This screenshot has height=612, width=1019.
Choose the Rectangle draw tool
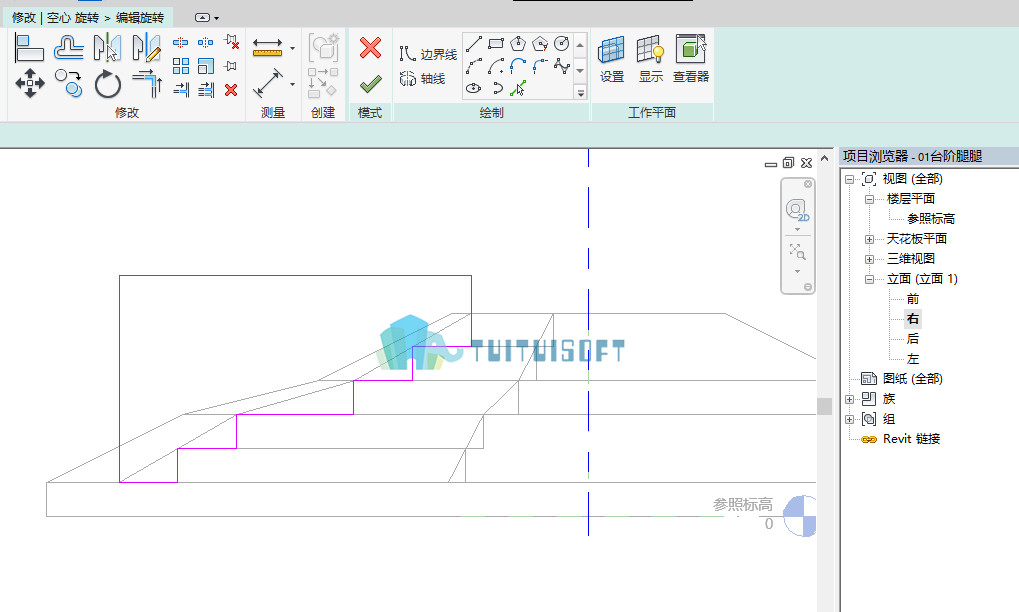point(496,44)
